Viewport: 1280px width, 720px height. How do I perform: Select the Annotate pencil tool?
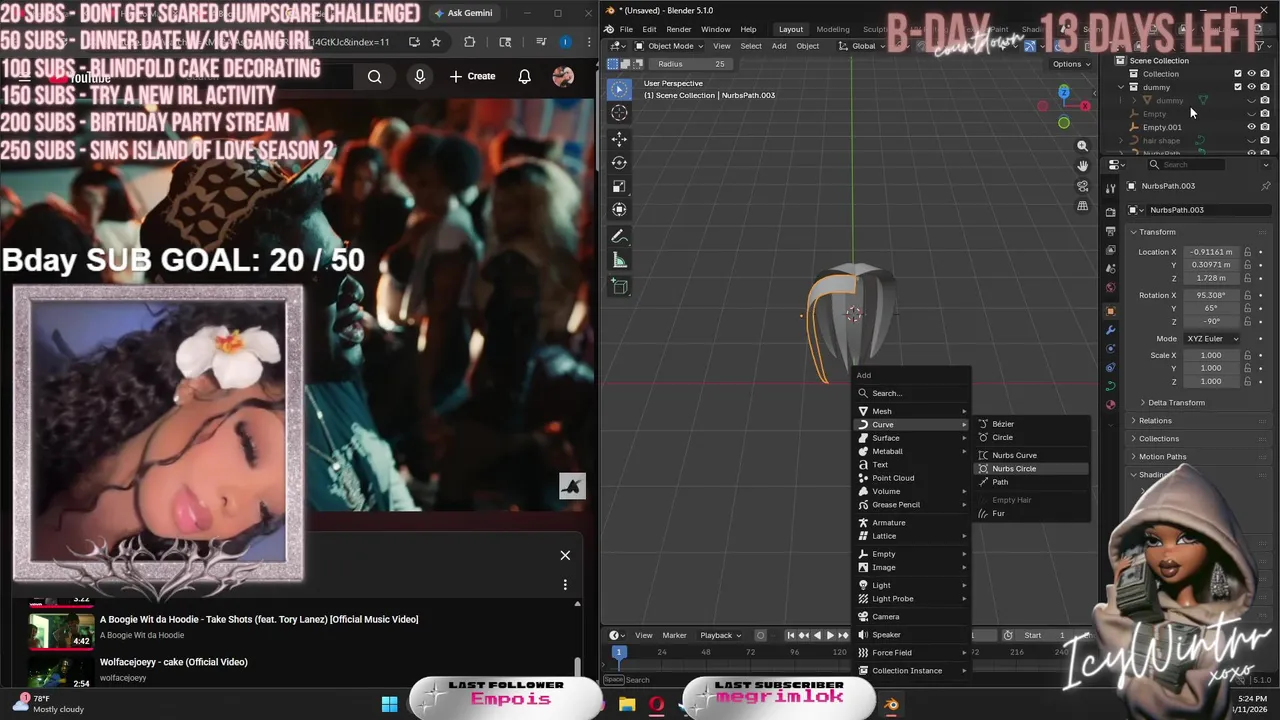[x=619, y=237]
